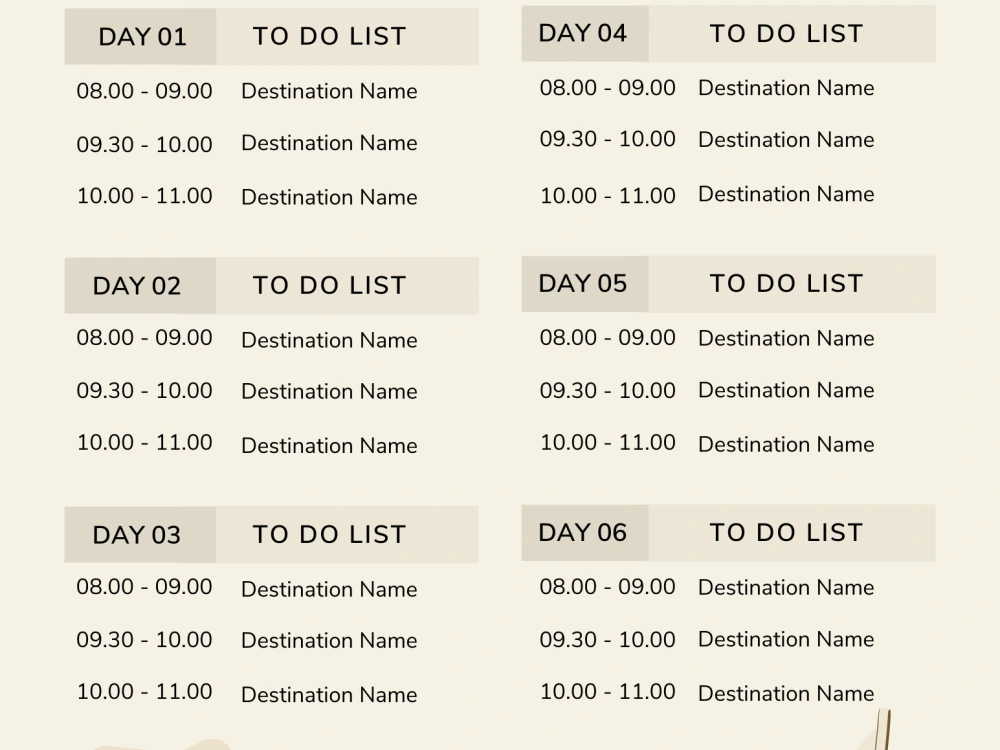The height and width of the screenshot is (750, 1000).
Task: Click the 09.30 - 10.00 time under DAY 05
Action: point(608,388)
